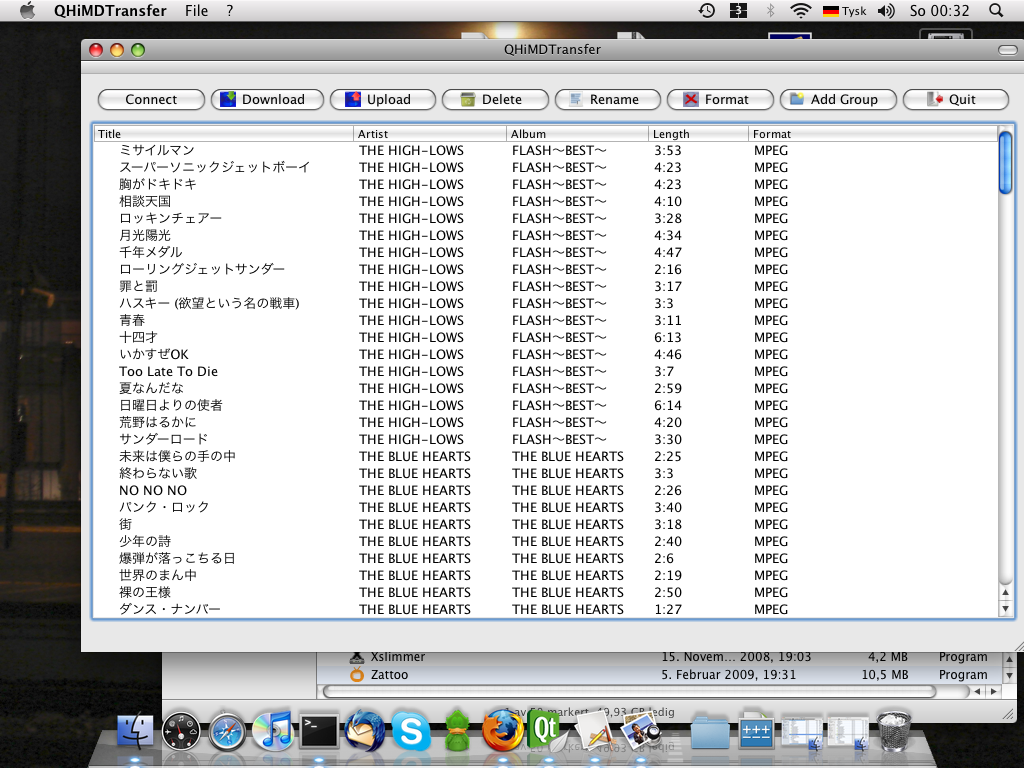The width and height of the screenshot is (1024, 768).
Task: Click the Download toolbar button
Action: [267, 99]
